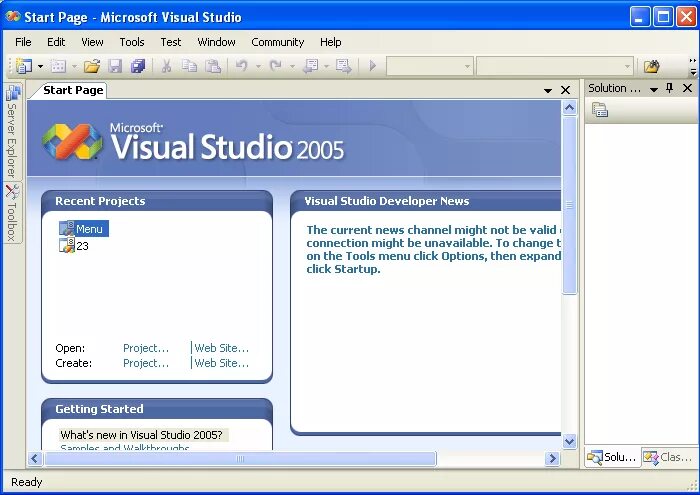Screen dimensions: 700x495
Task: Open the recent project named 23
Action: [74, 245]
